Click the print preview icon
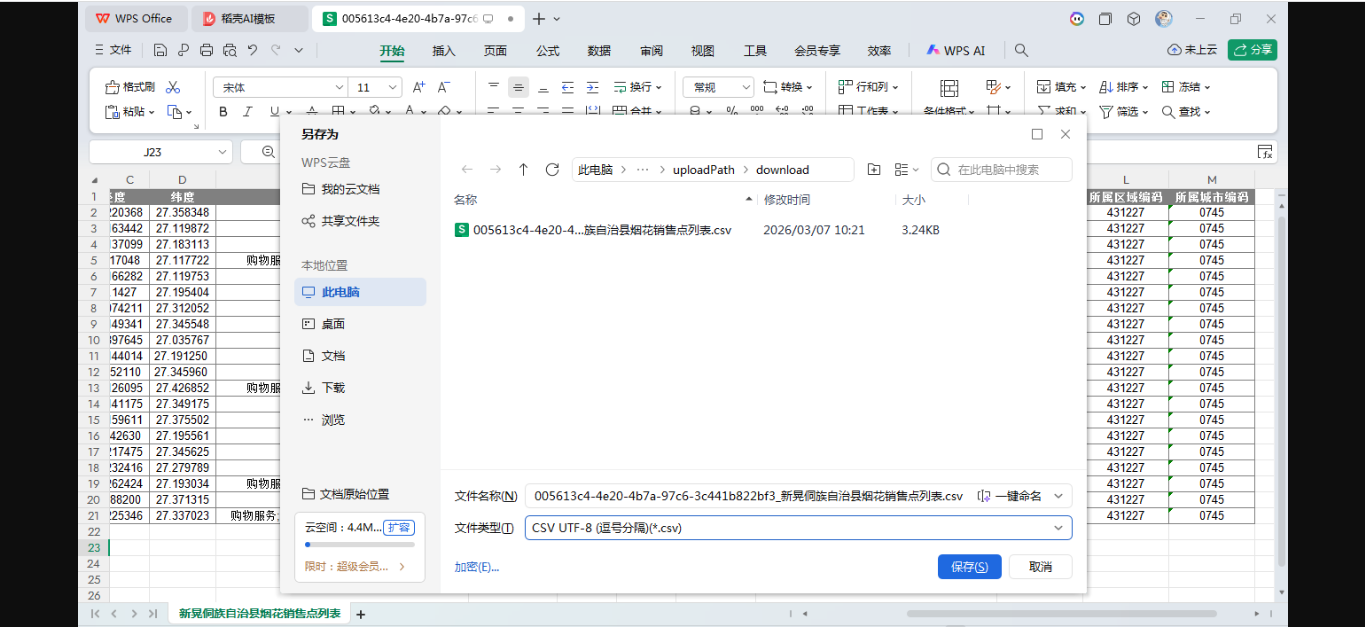 (230, 50)
